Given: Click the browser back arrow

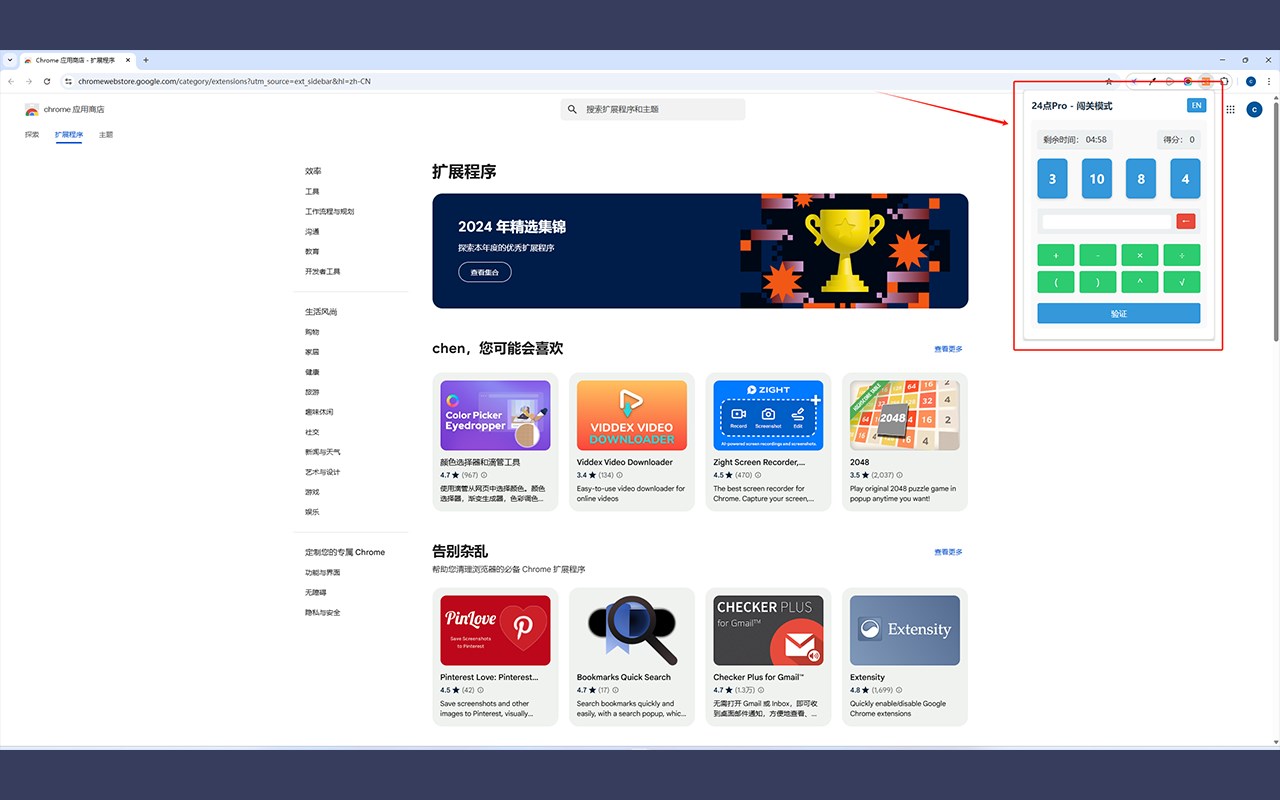Looking at the screenshot, I should coord(11,81).
